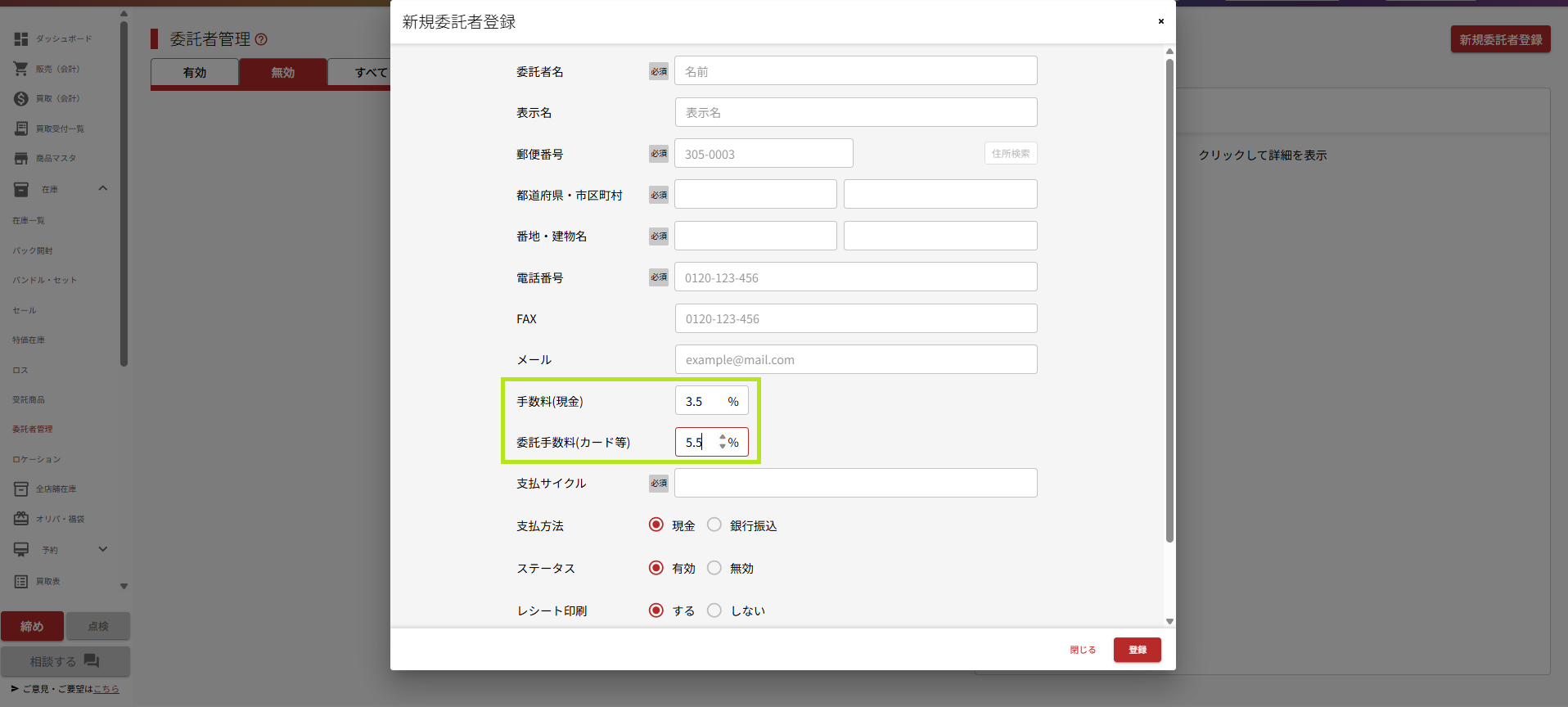Viewport: 1568px width, 707px height.
Task: Click the dollar coin icon for 買取（会計）
Action: click(x=21, y=99)
